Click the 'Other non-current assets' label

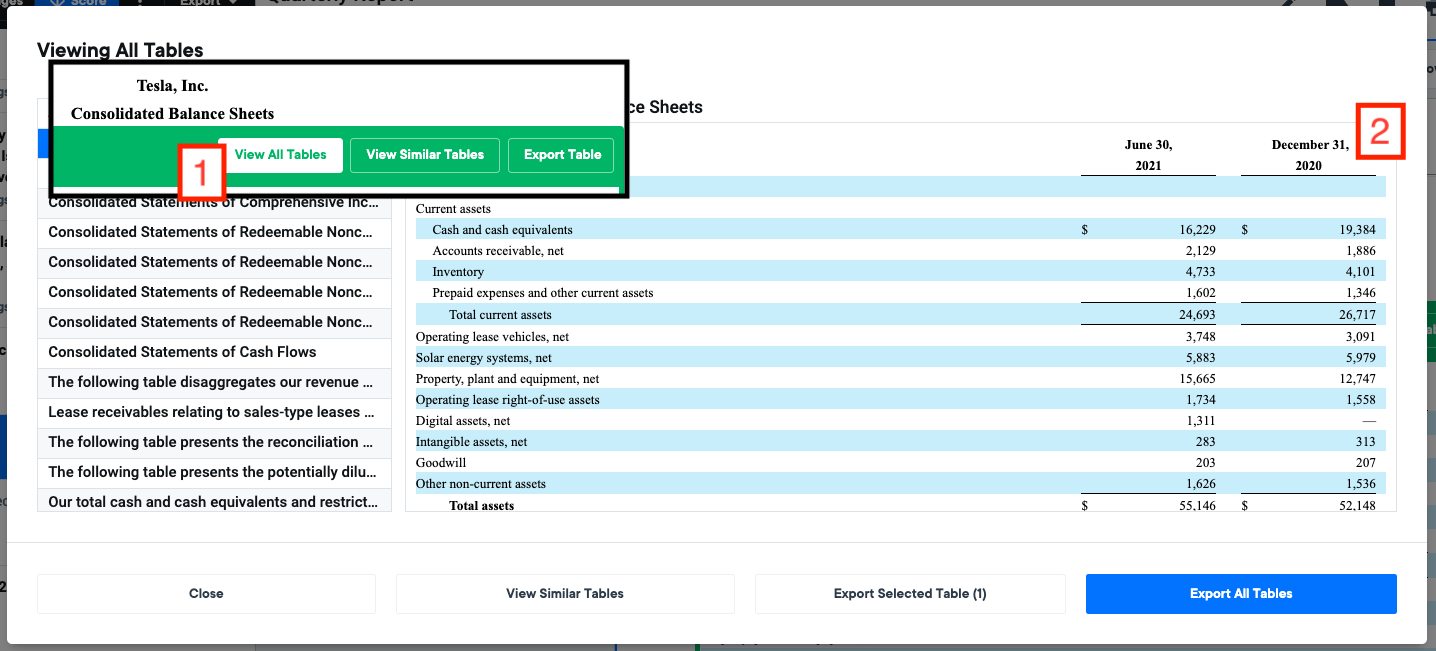click(481, 484)
